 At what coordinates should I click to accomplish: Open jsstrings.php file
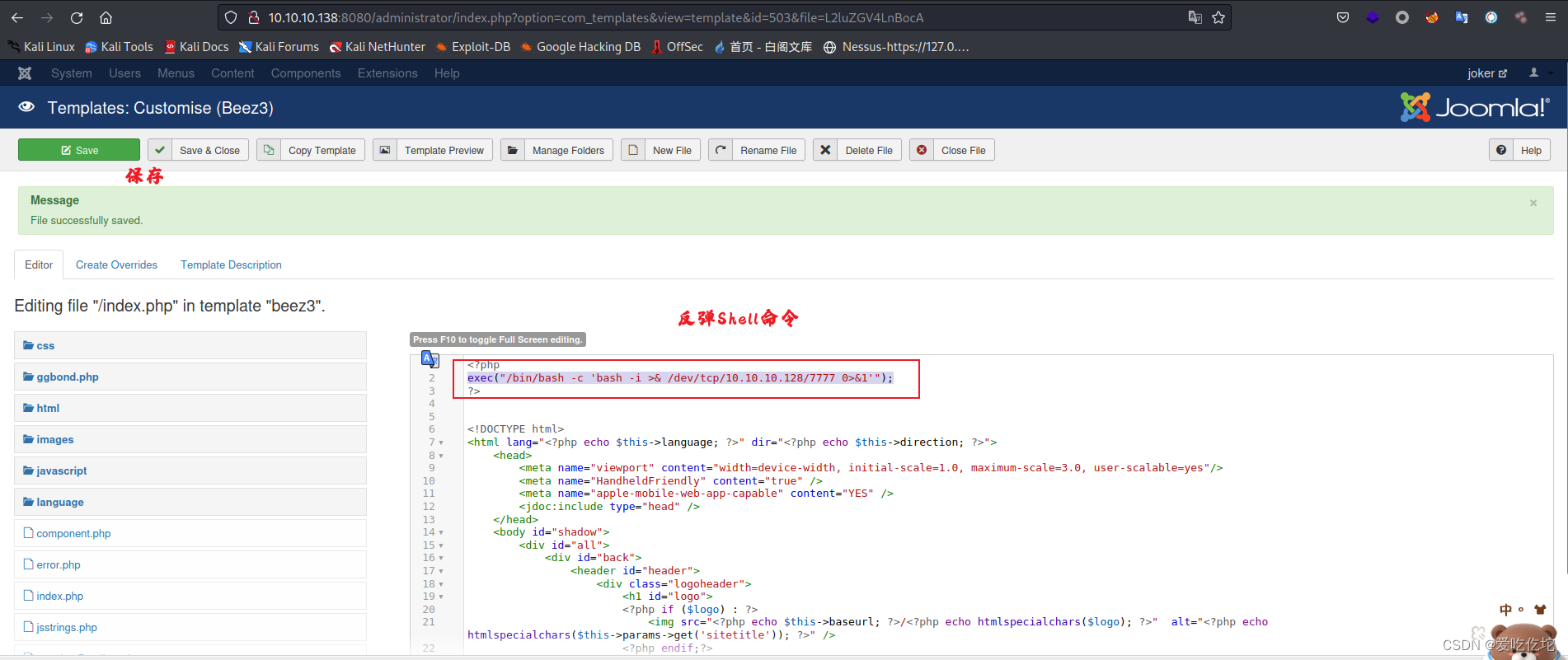[x=67, y=627]
